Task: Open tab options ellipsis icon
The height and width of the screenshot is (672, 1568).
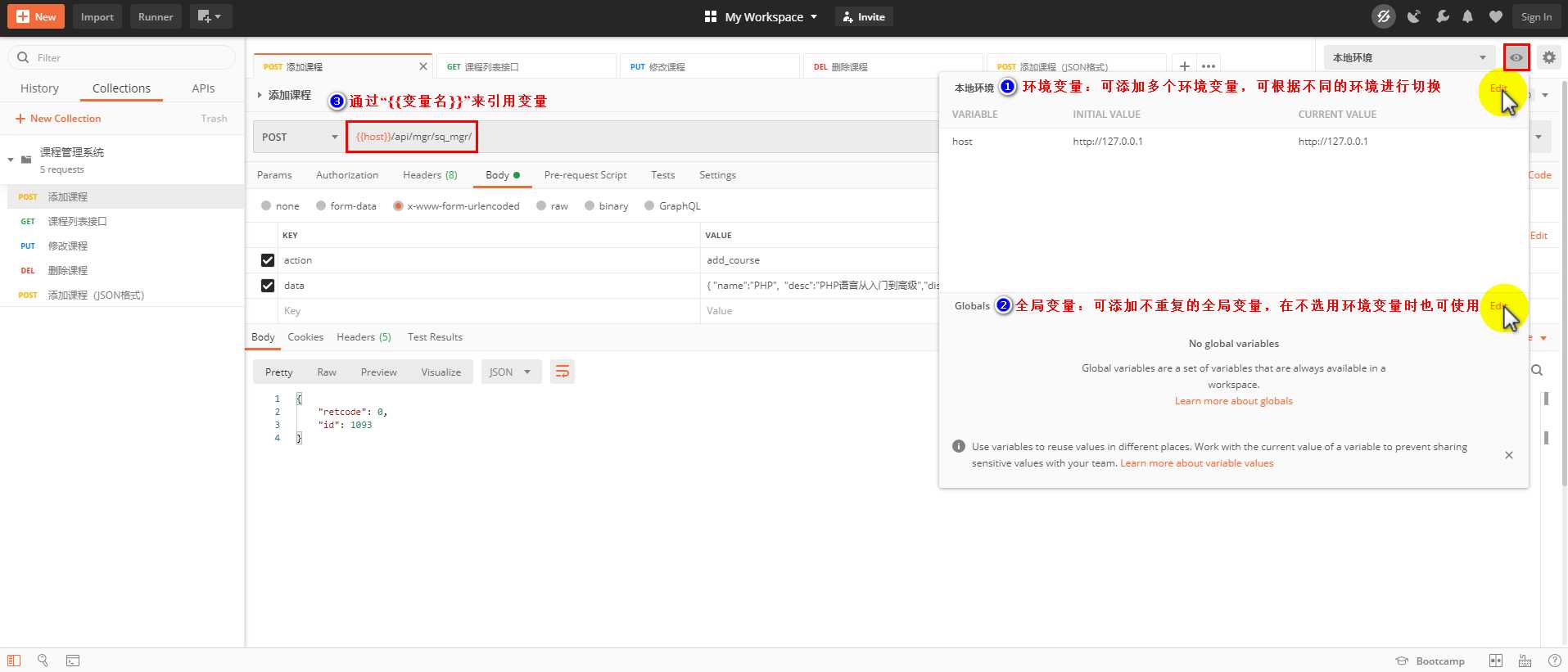Action: coord(1209,66)
